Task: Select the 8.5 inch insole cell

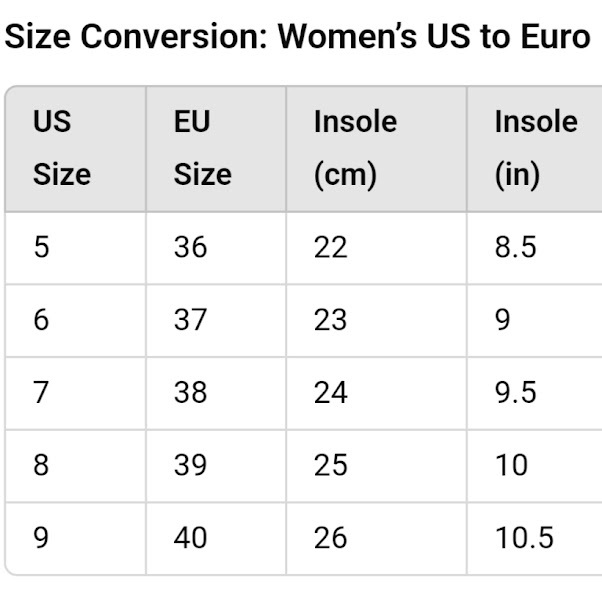Action: point(515,247)
